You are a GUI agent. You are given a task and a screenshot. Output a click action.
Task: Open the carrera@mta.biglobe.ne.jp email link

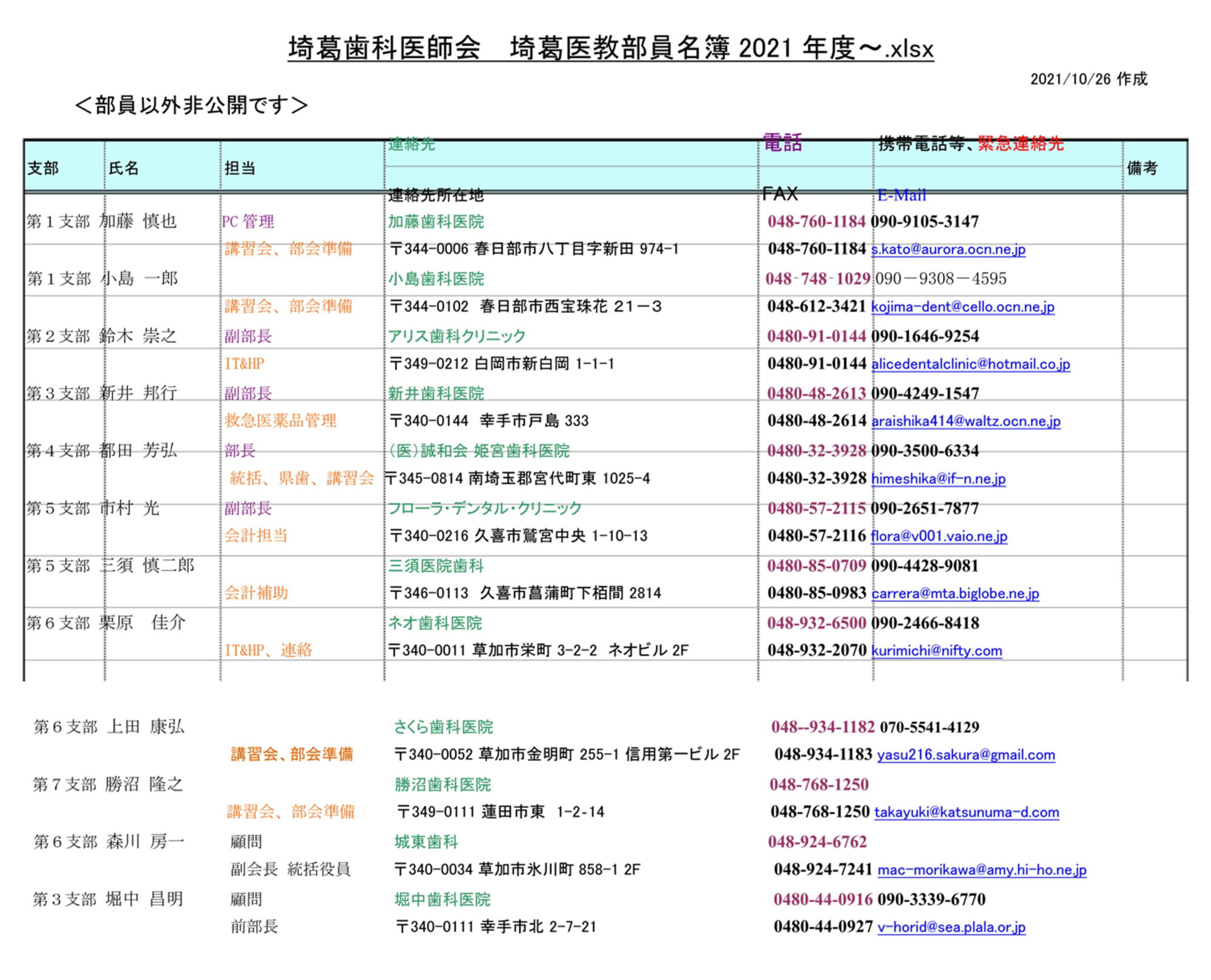955,594
